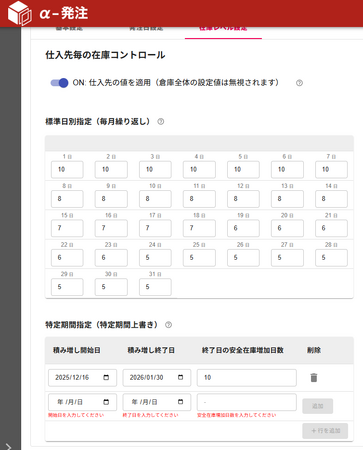Click the 積み増し開始日 column header
364x450 pixels.
pyautogui.click(x=77, y=350)
